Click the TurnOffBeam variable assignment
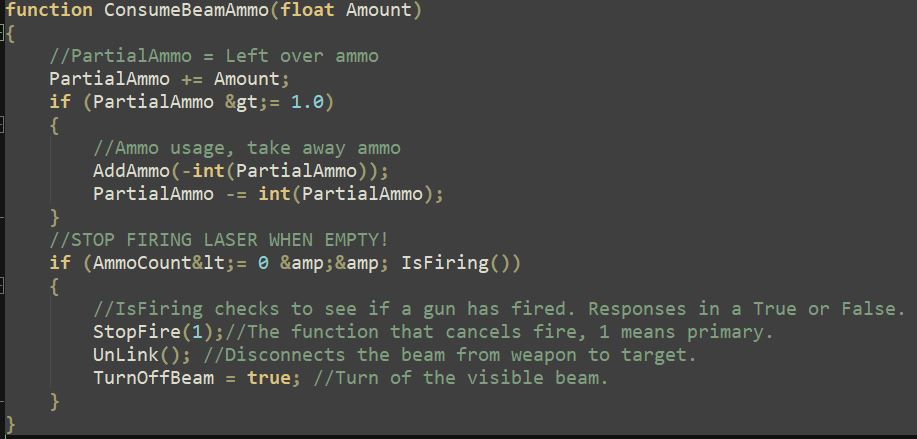The height and width of the screenshot is (439, 917). click(x=153, y=378)
